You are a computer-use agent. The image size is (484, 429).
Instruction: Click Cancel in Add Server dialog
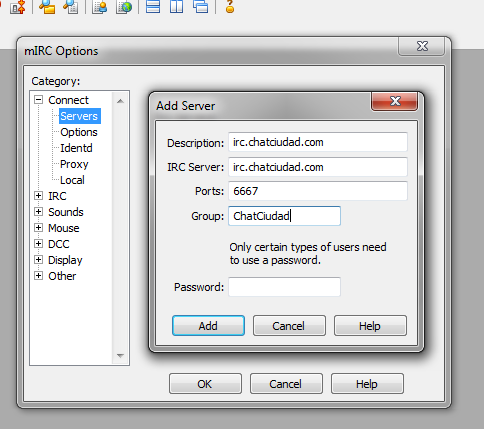pyautogui.click(x=289, y=326)
